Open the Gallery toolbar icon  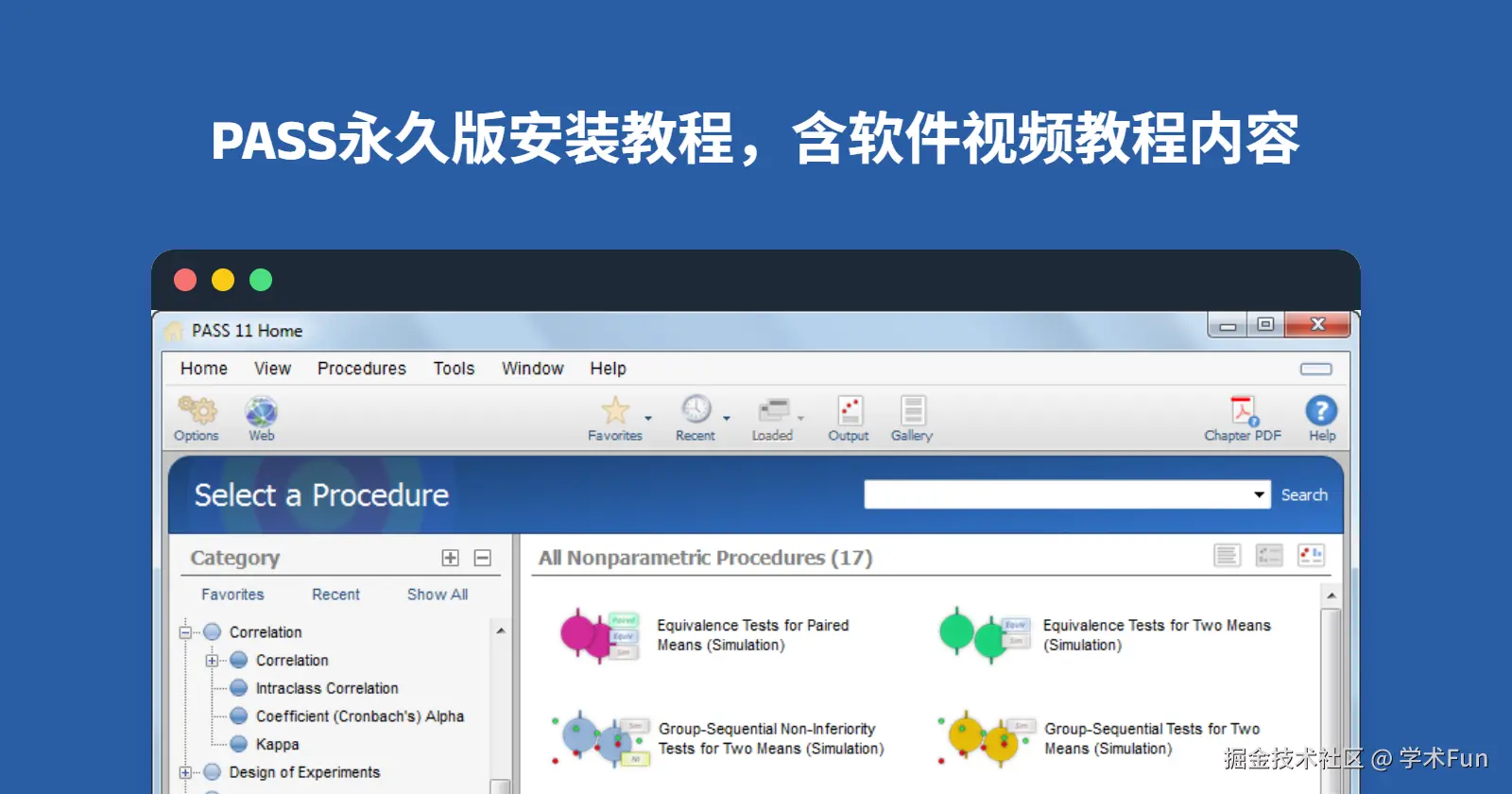tap(912, 410)
